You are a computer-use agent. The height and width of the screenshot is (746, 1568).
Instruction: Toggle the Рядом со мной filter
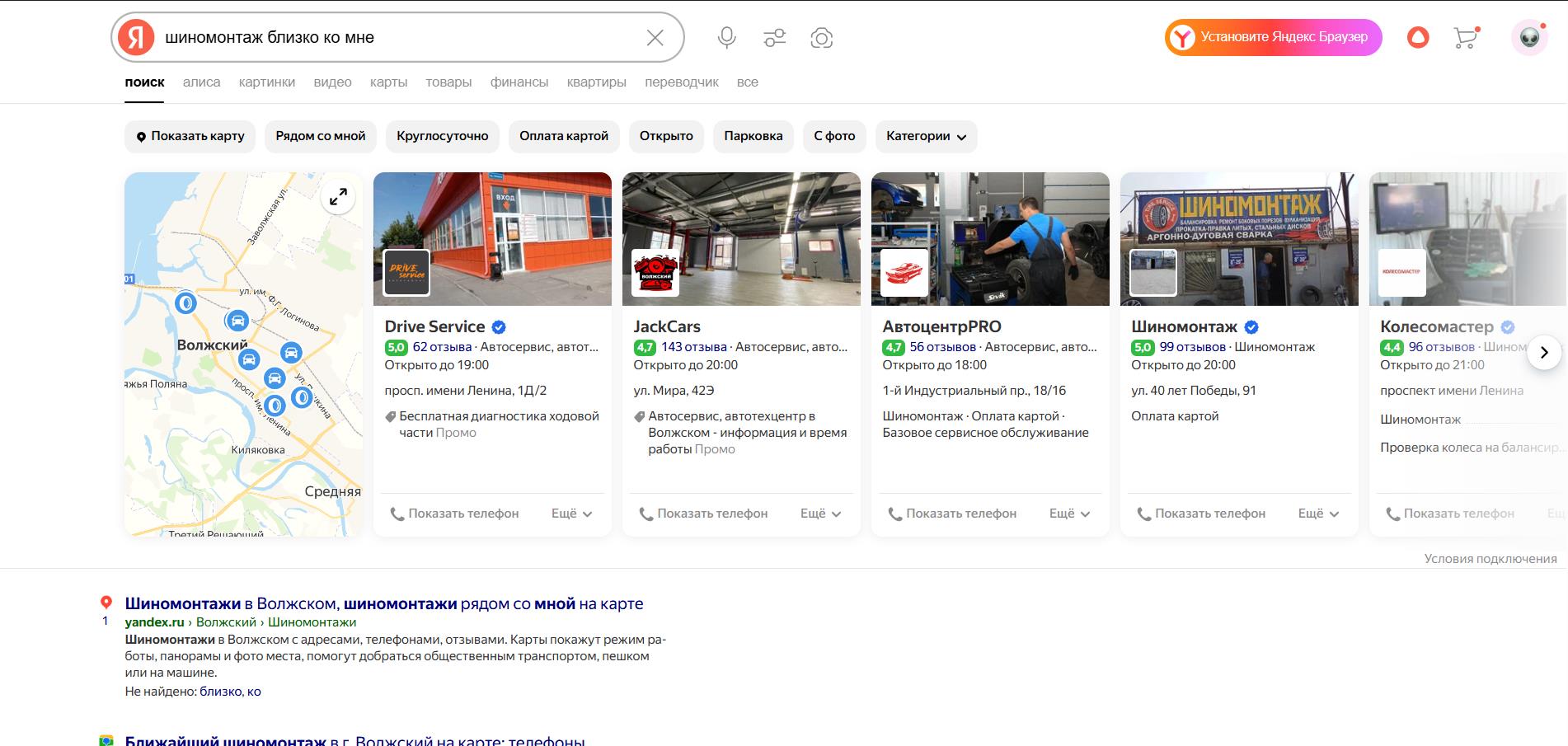[x=321, y=136]
